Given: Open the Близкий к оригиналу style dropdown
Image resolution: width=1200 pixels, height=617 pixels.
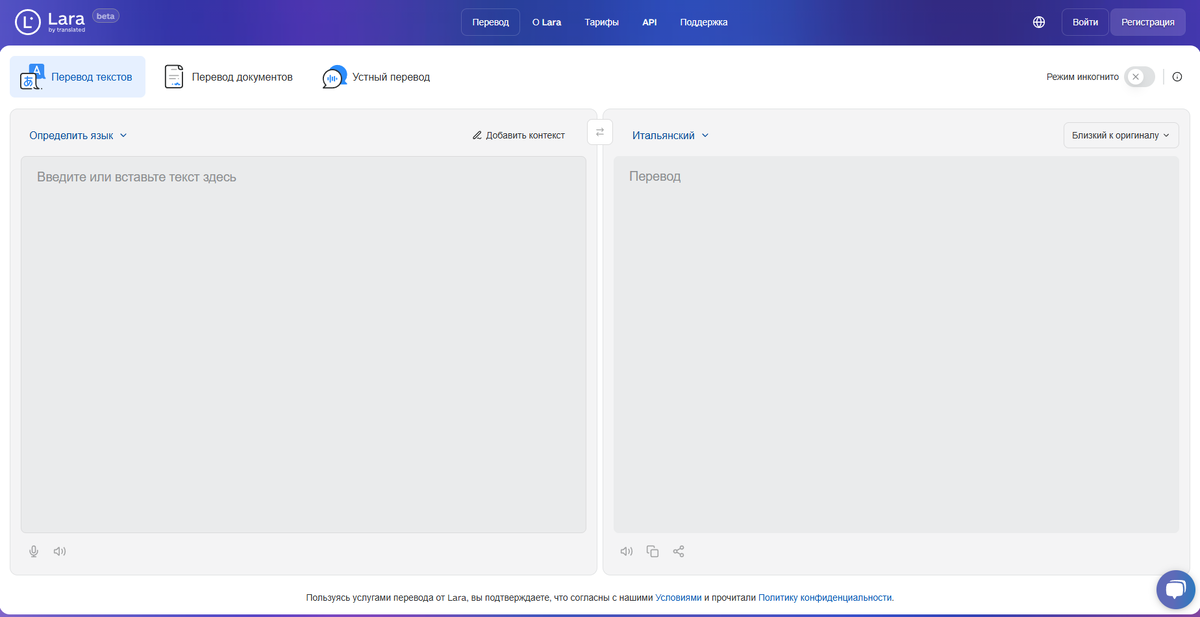Looking at the screenshot, I should click(1120, 134).
